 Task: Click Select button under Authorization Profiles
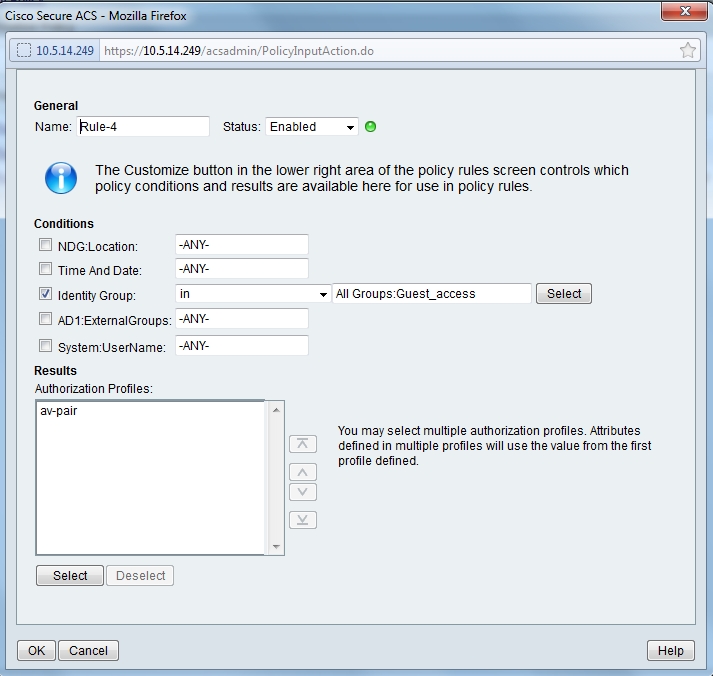70,576
